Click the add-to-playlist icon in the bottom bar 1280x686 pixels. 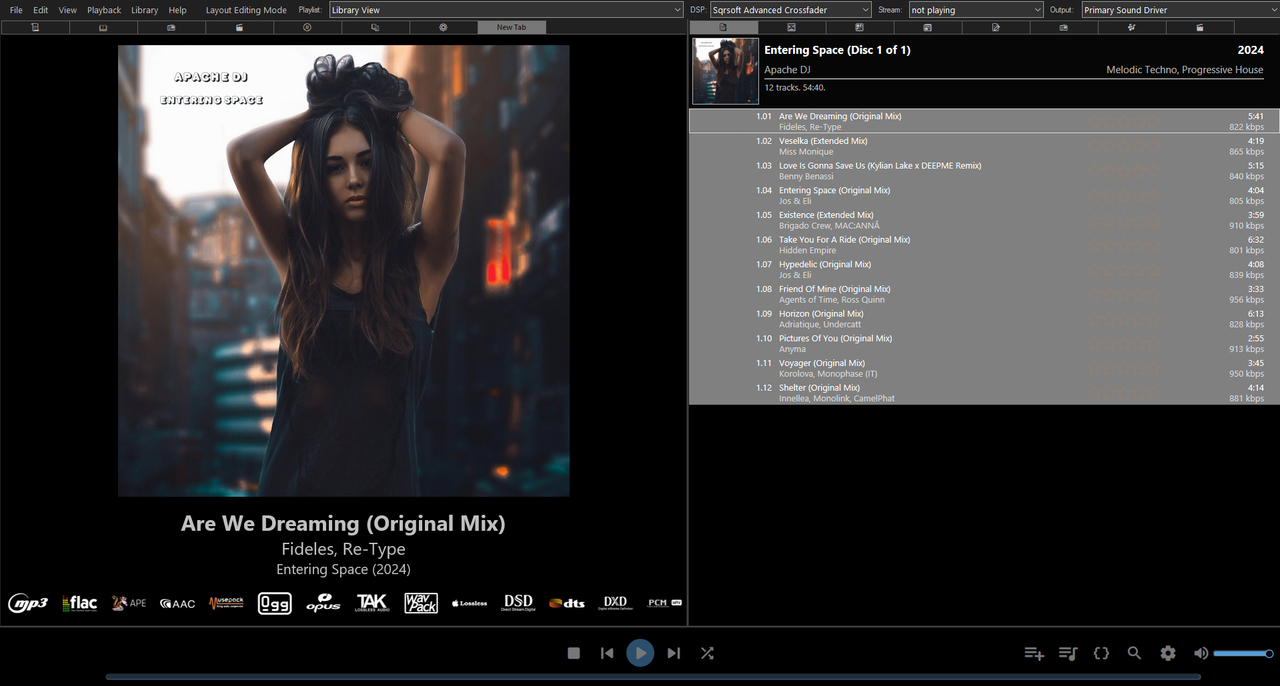tap(1034, 653)
